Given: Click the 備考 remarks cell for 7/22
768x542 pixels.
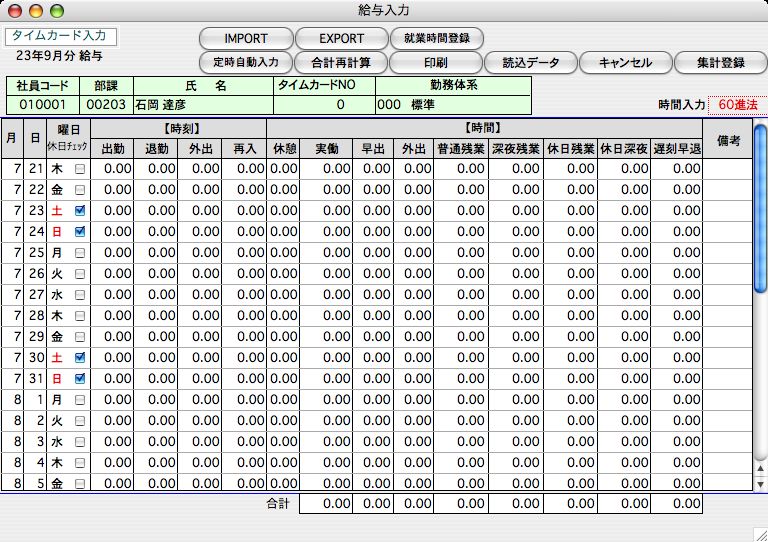Looking at the screenshot, I should (x=727, y=190).
